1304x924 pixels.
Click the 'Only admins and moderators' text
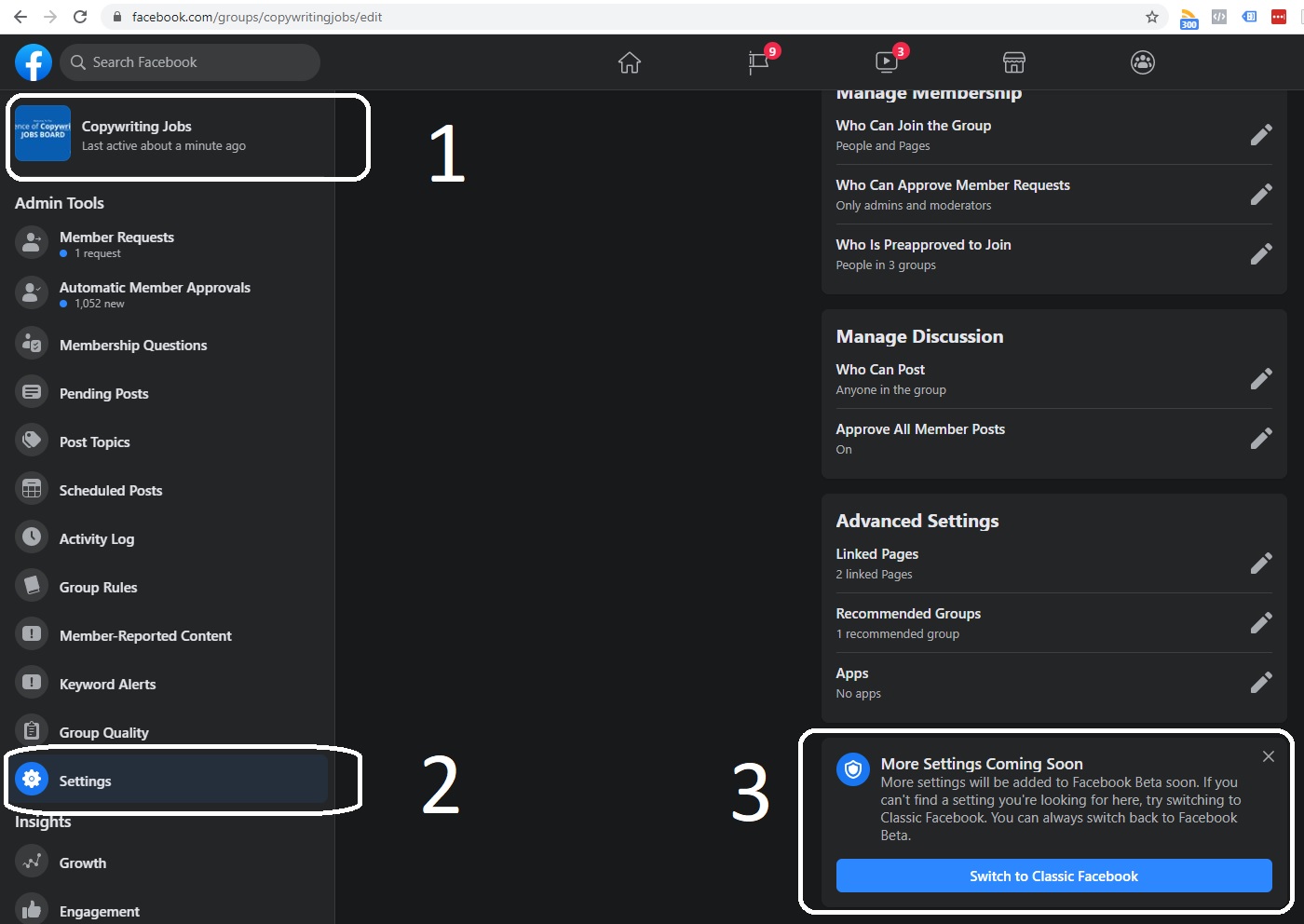click(x=913, y=206)
